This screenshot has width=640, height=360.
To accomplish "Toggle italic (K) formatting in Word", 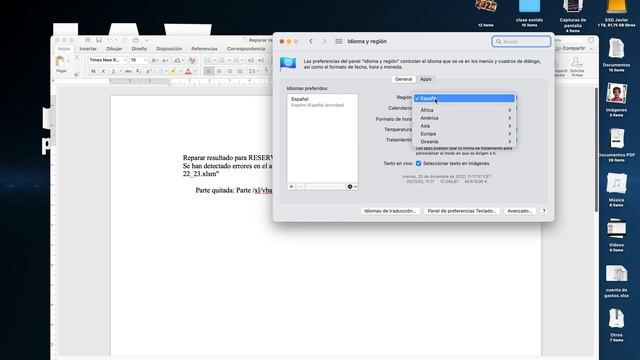I will pos(104,71).
